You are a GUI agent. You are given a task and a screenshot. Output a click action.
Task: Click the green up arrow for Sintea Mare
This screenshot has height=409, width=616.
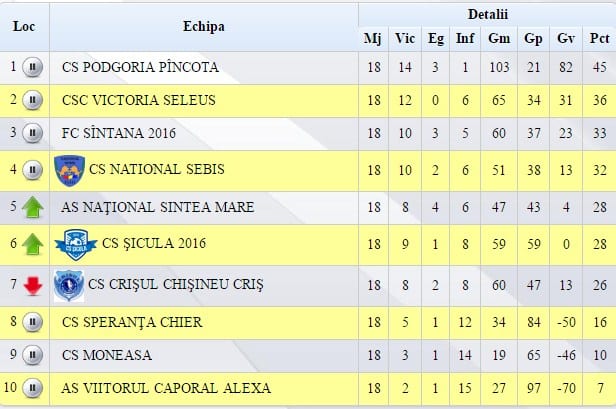tap(33, 207)
